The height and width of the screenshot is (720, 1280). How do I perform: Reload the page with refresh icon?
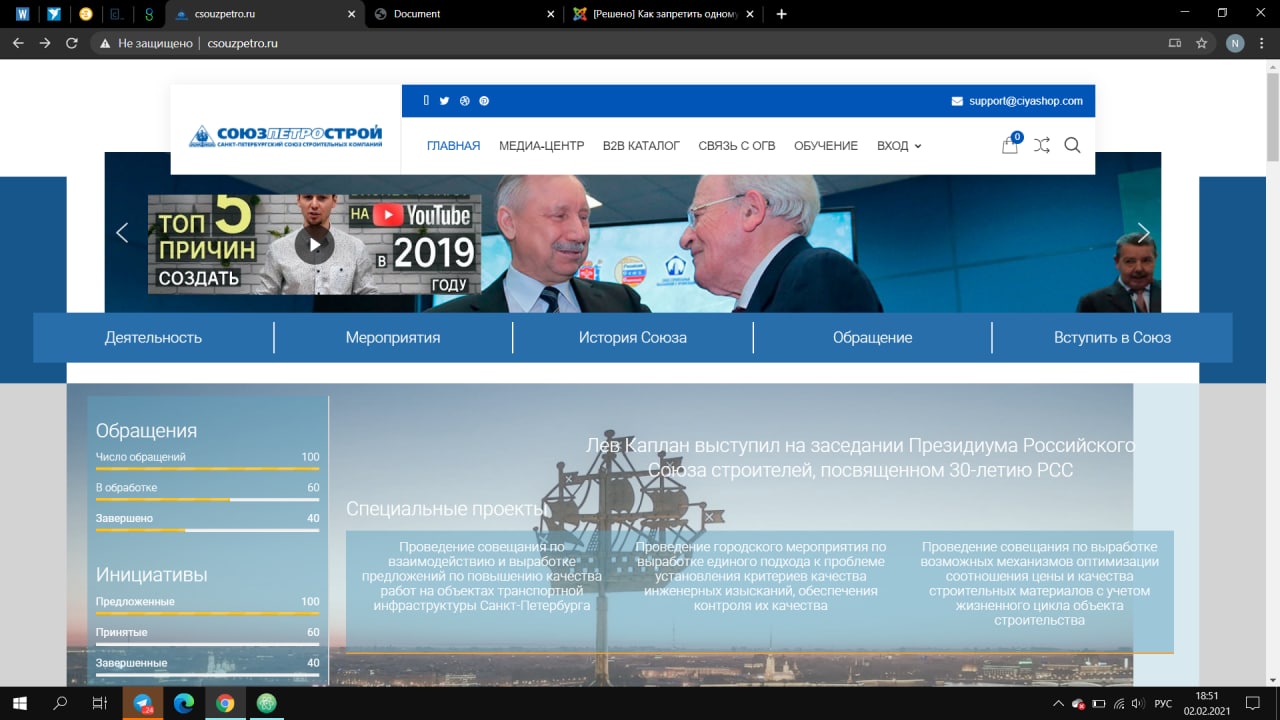(72, 43)
